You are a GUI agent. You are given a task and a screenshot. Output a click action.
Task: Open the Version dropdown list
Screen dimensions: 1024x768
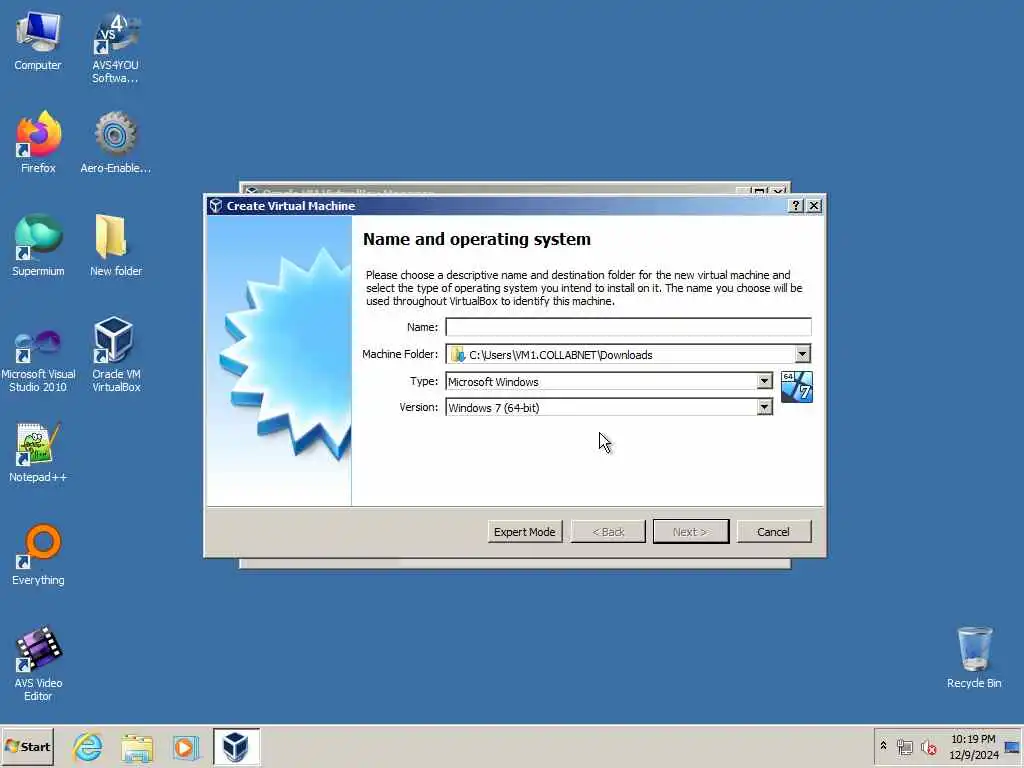click(764, 408)
